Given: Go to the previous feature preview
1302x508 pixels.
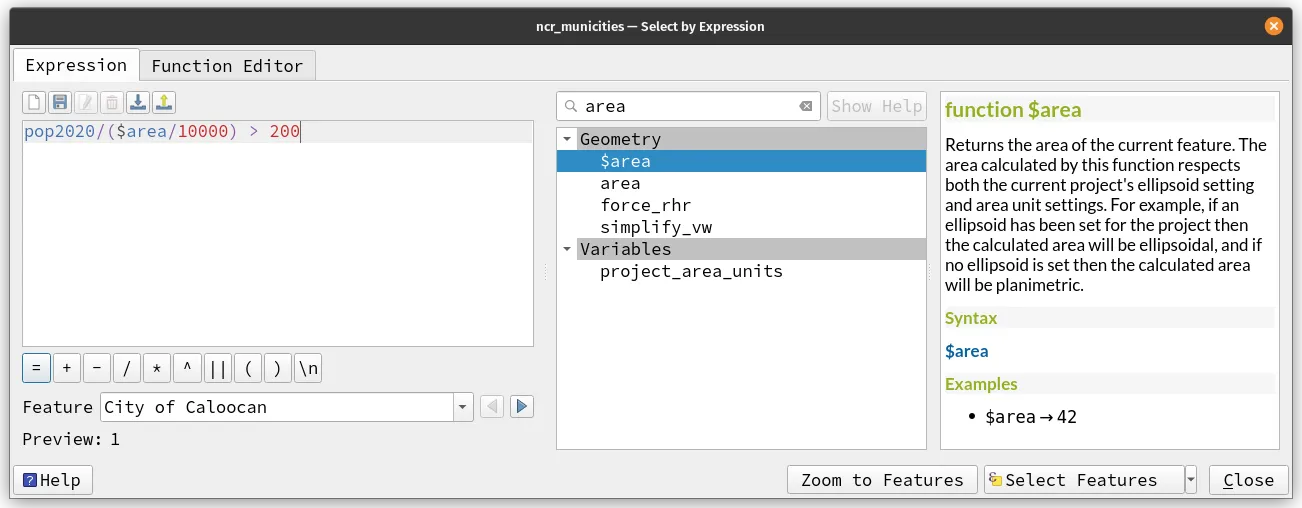Looking at the screenshot, I should pyautogui.click(x=492, y=407).
